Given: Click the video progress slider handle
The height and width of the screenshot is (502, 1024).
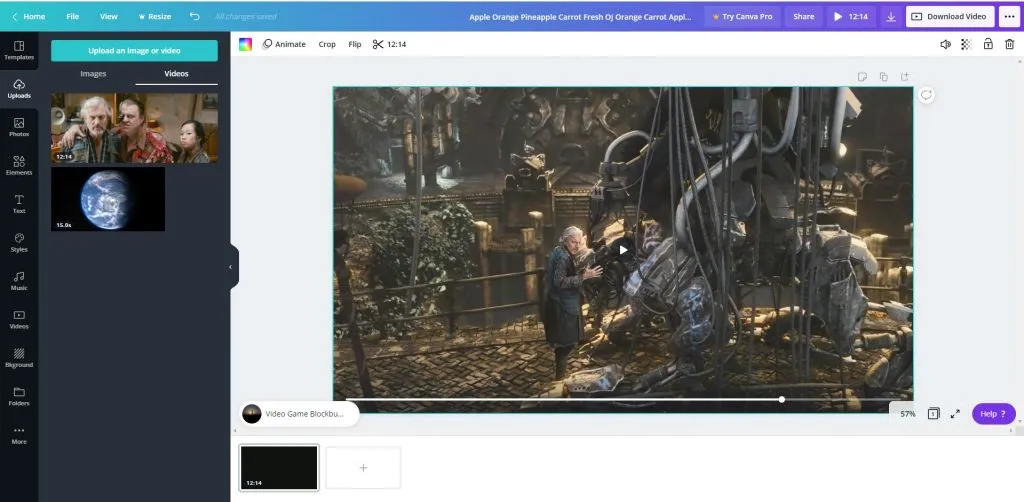Looking at the screenshot, I should point(781,400).
